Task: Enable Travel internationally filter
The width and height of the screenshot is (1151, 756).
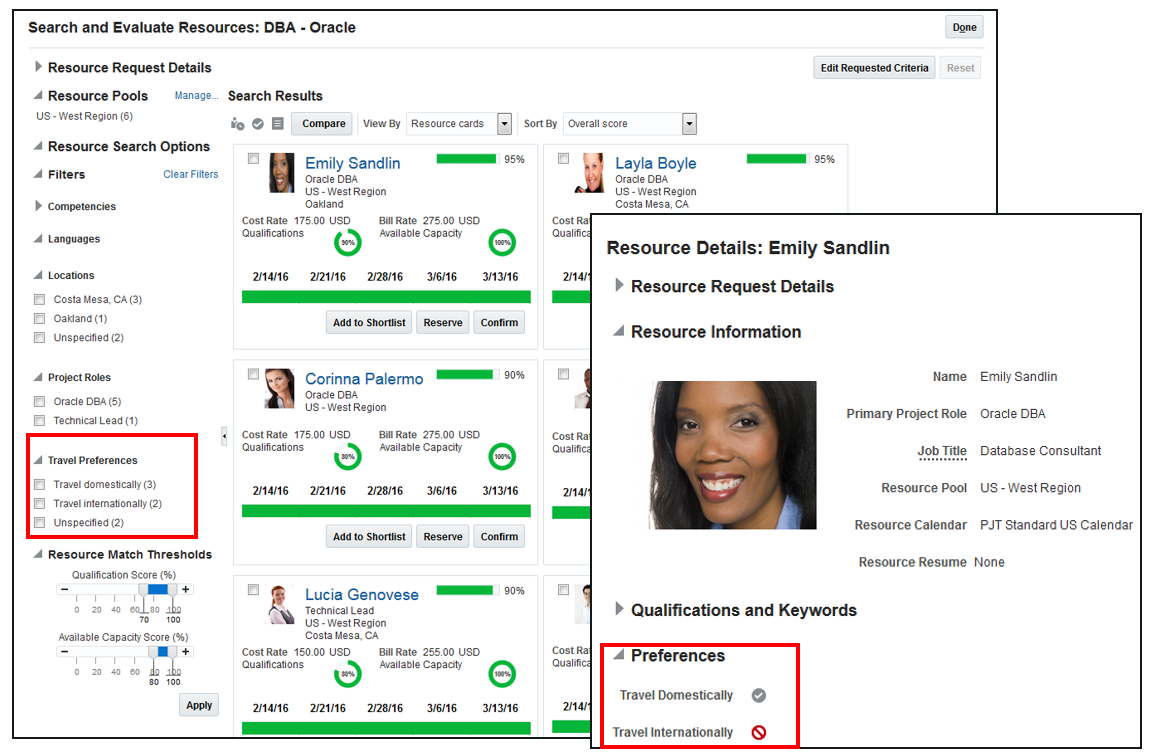Action: 40,504
